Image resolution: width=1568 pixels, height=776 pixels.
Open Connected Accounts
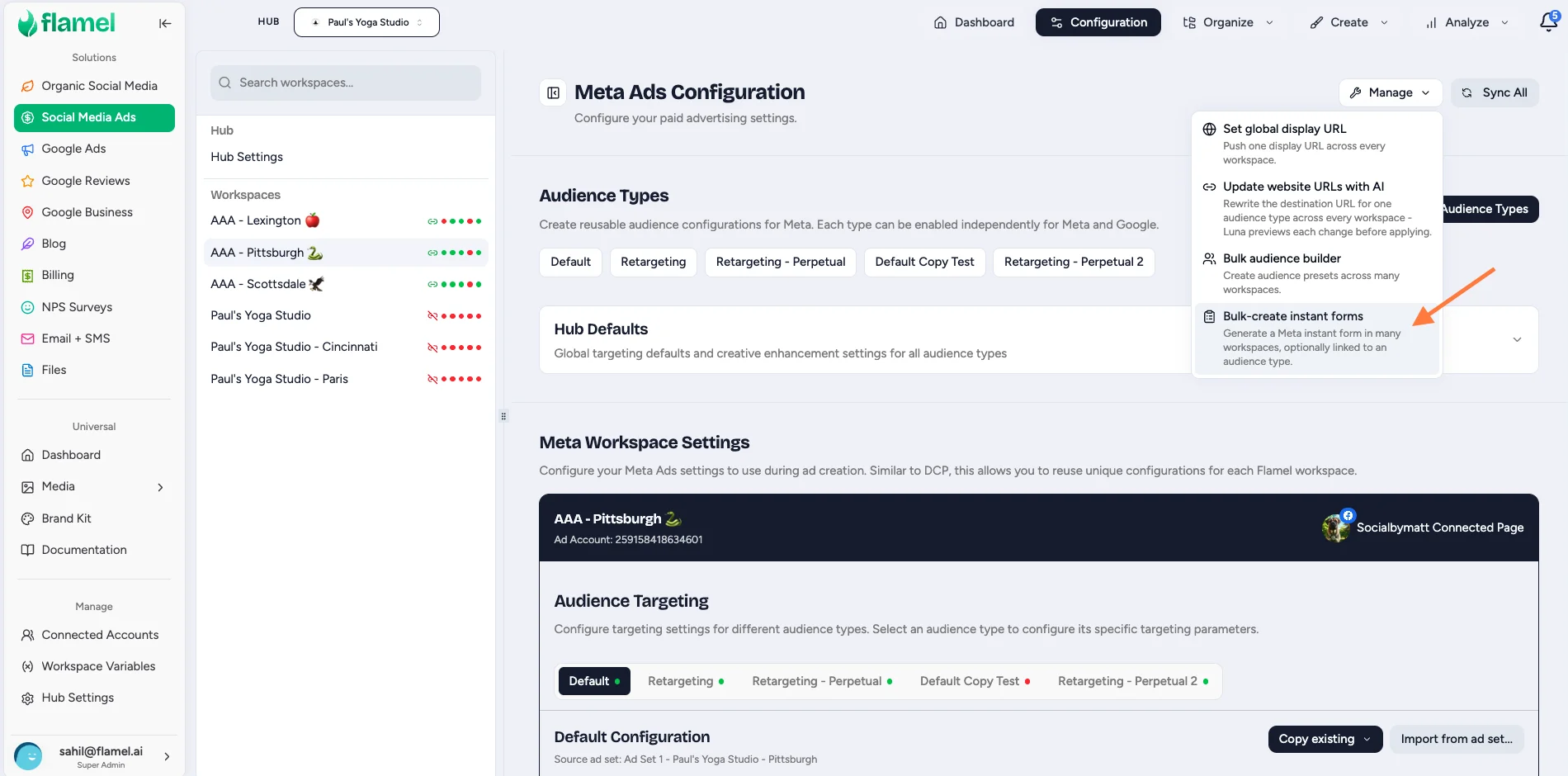pyautogui.click(x=94, y=635)
